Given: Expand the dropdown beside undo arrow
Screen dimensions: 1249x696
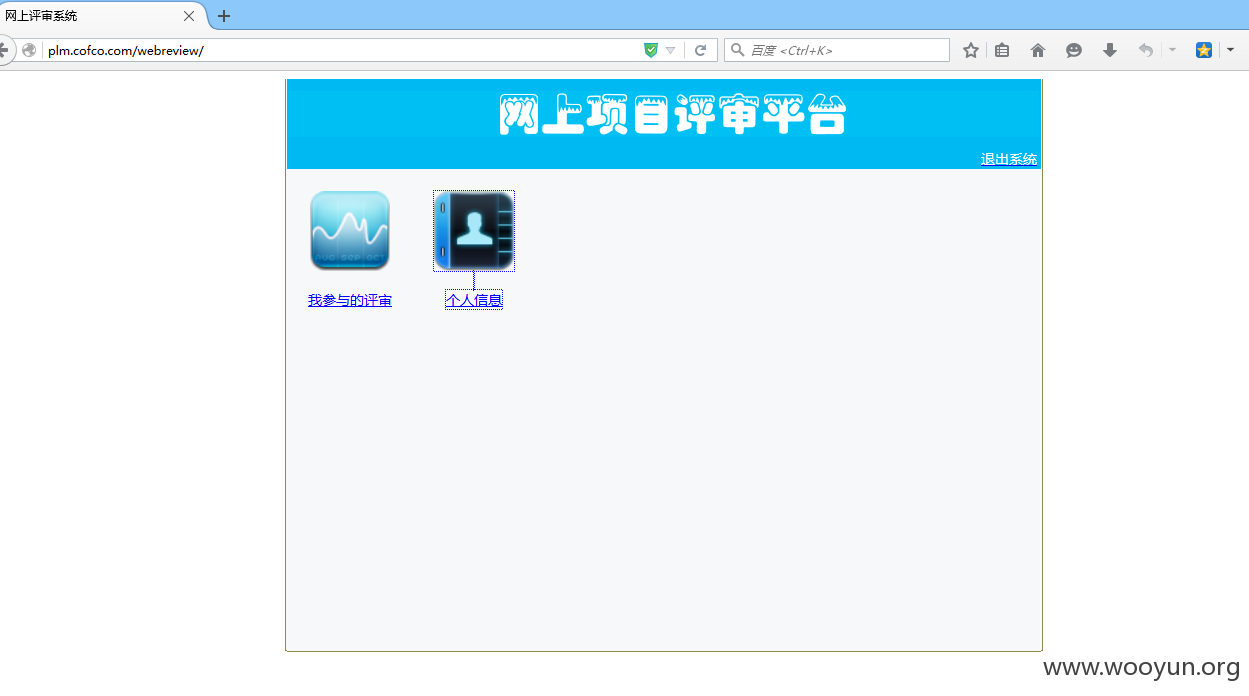Looking at the screenshot, I should pos(1172,50).
